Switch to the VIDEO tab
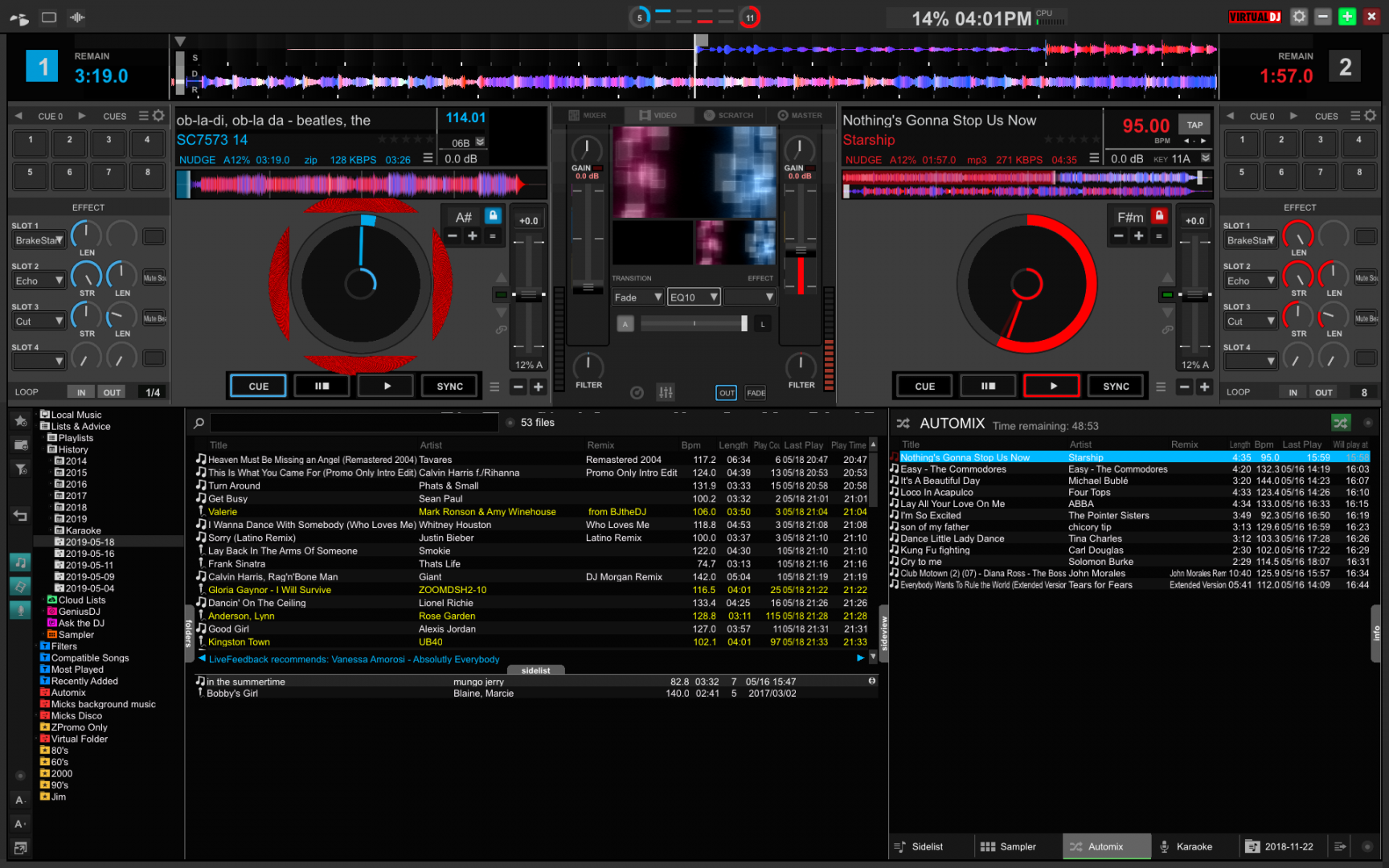 (x=658, y=115)
